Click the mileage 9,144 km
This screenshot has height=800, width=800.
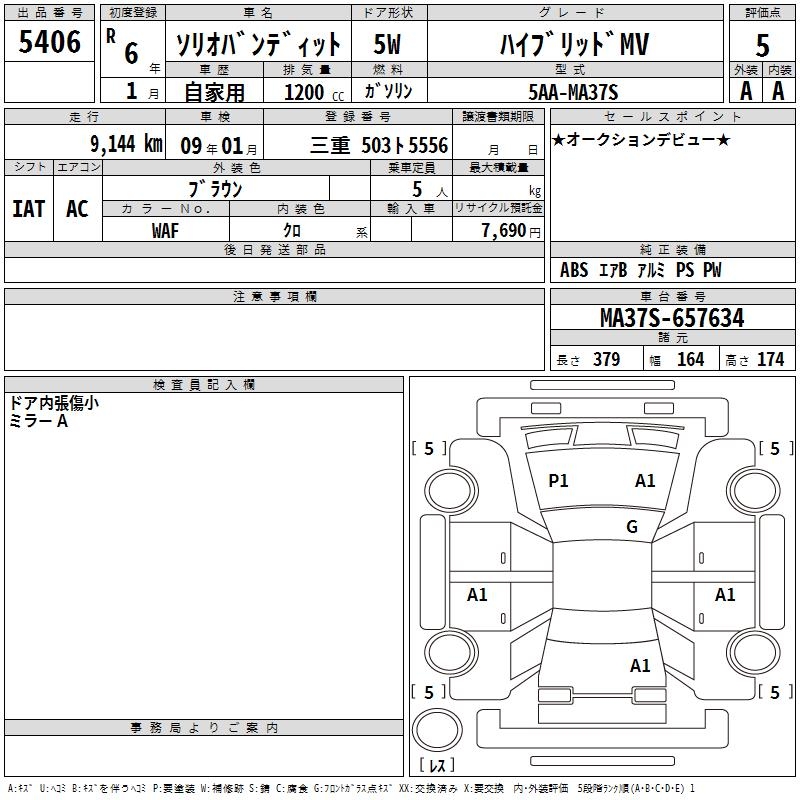127,144
